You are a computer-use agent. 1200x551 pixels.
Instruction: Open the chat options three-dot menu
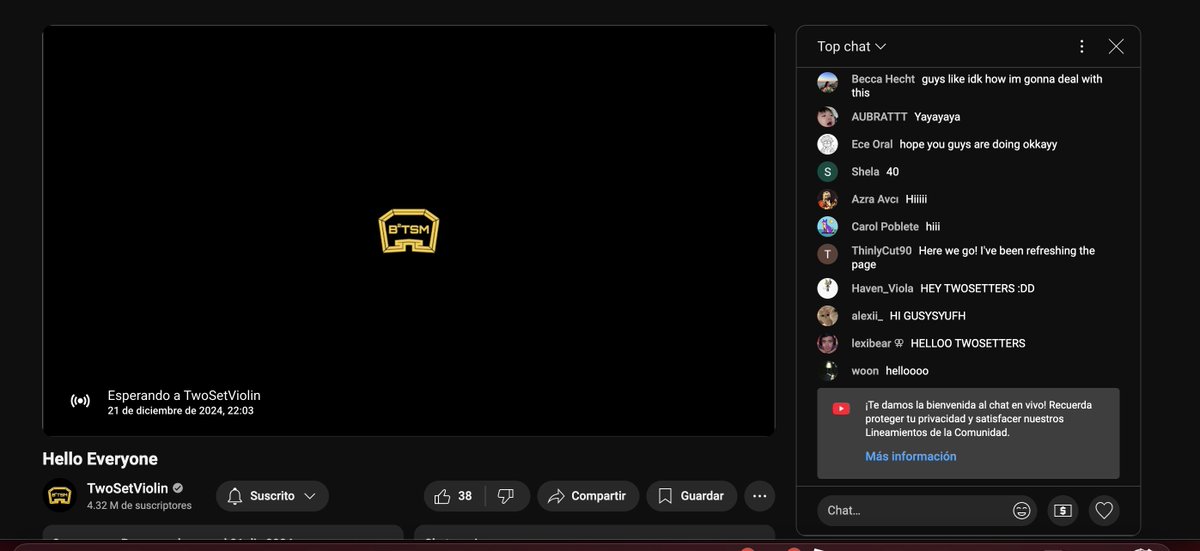point(1081,46)
